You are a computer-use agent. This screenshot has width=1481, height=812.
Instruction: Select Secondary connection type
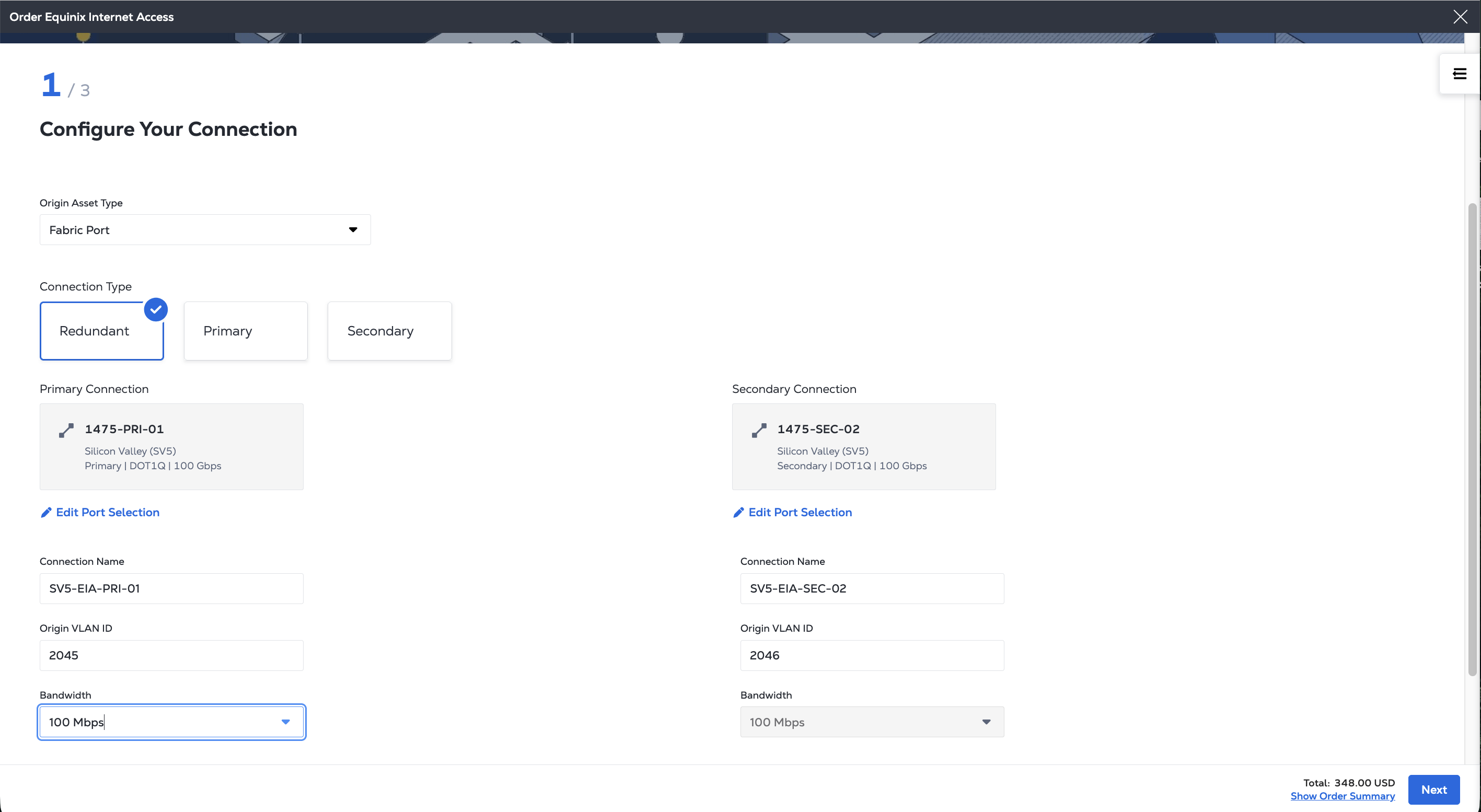[389, 332]
